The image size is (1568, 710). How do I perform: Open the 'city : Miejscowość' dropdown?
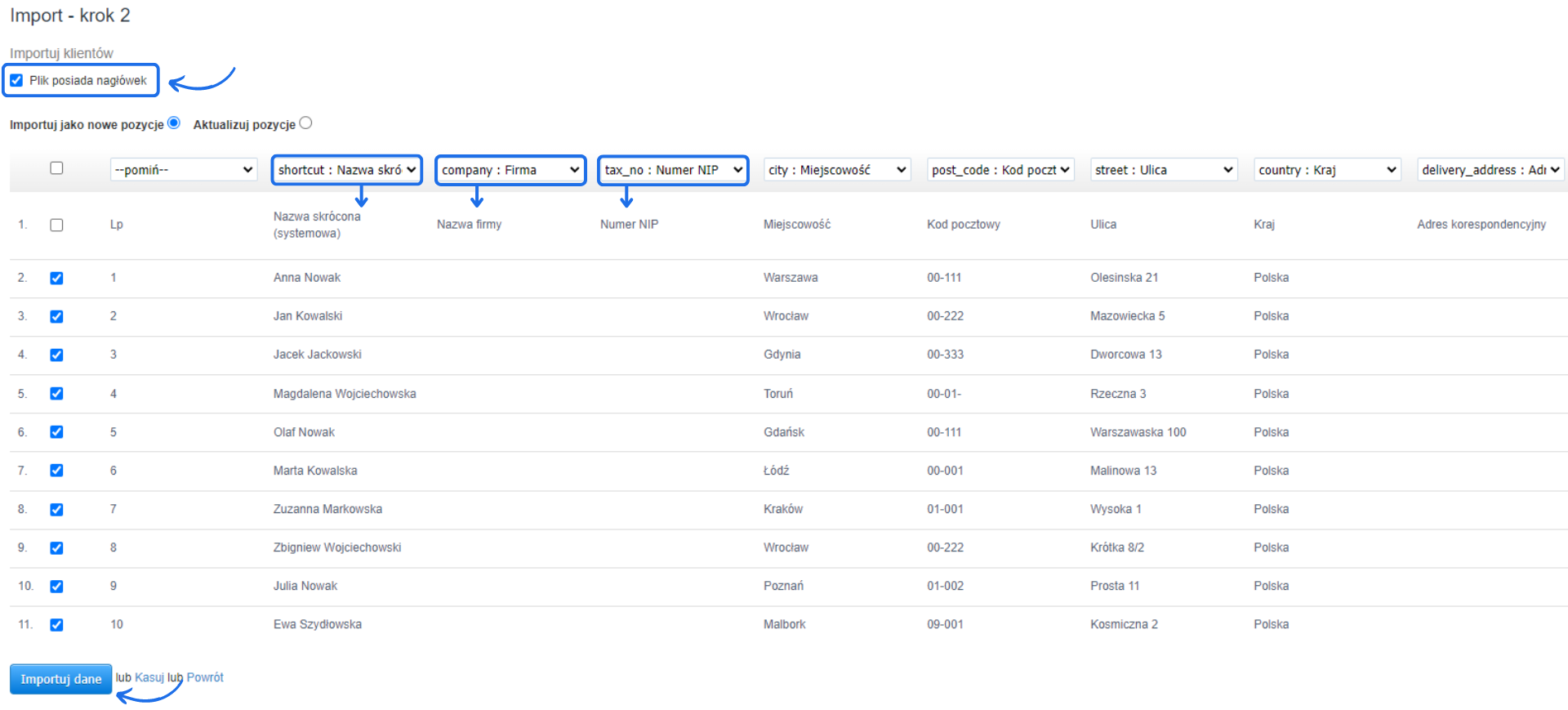(837, 170)
